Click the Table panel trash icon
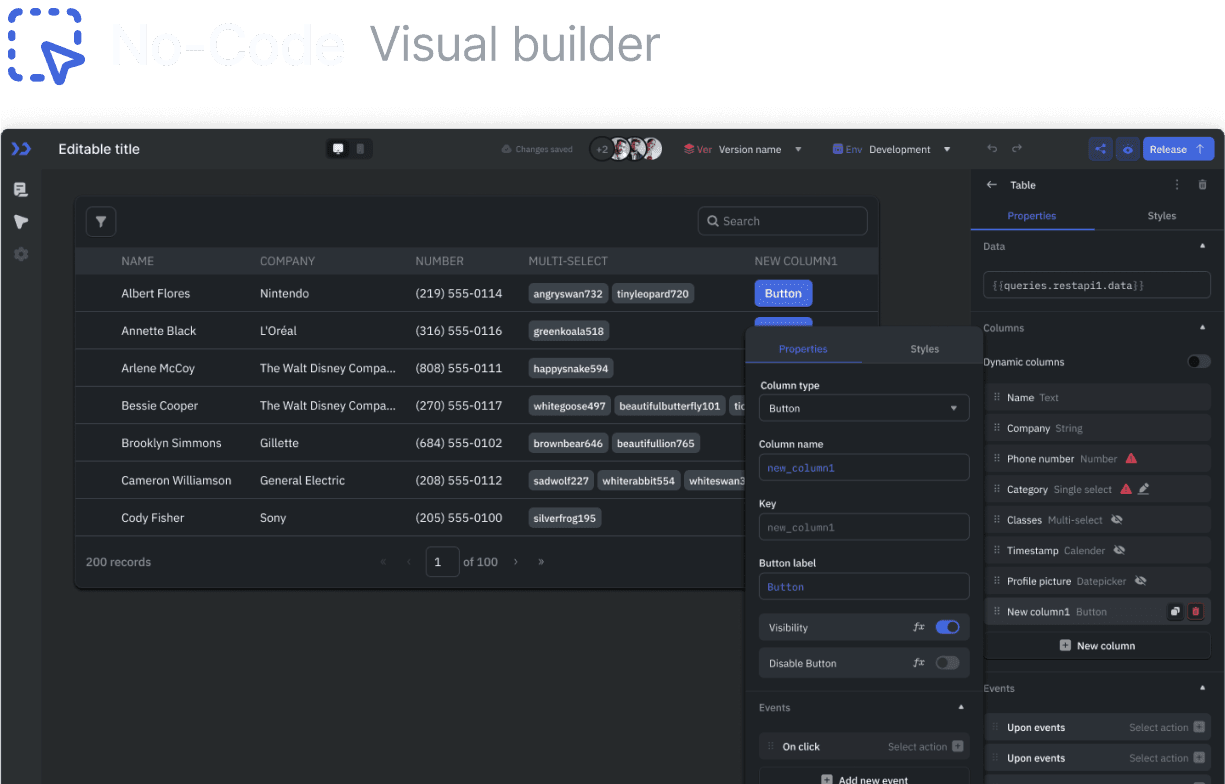Viewport: 1225px width, 784px height. tap(1202, 185)
